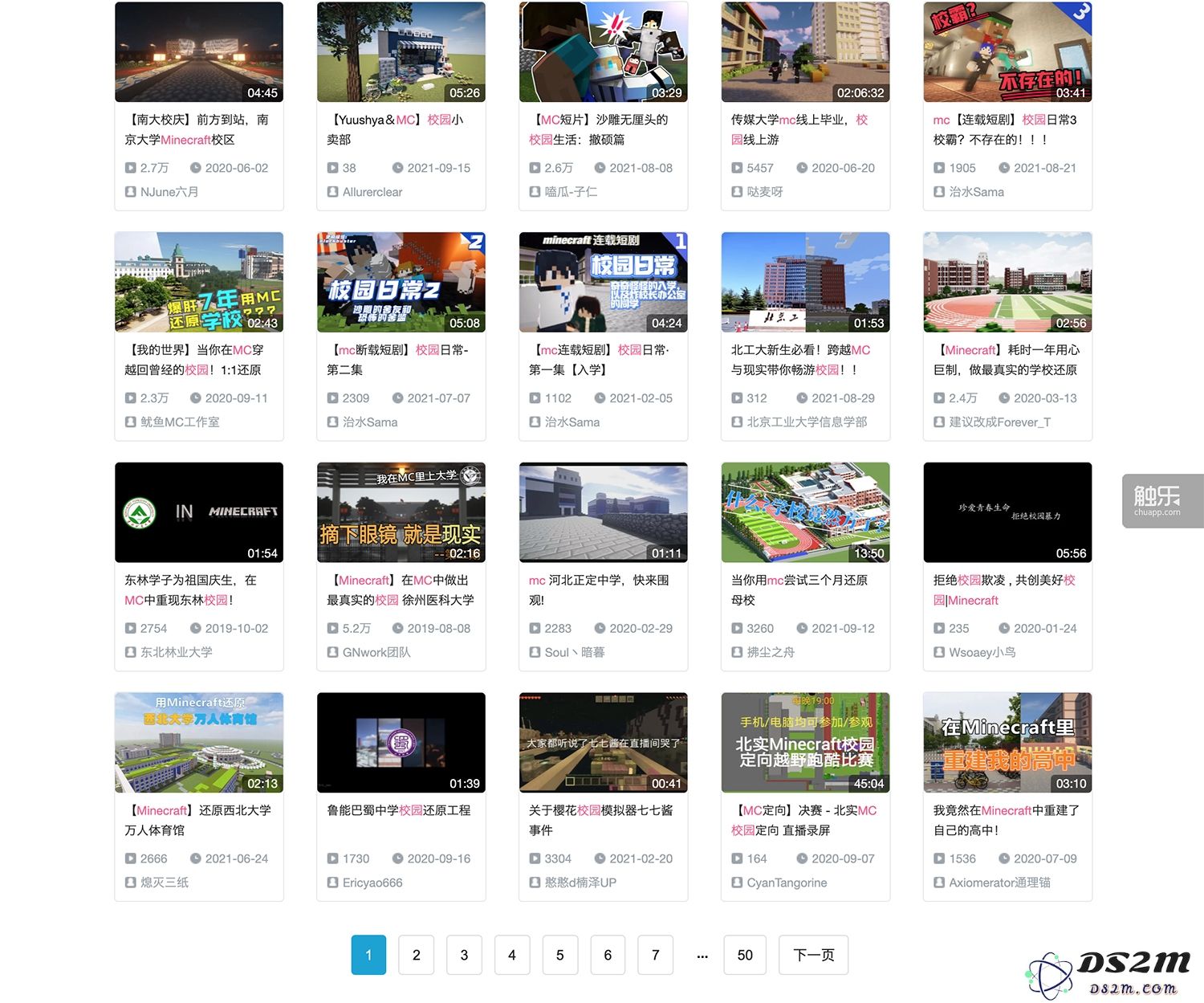
Task: Click title 鲁能巴蜀中学校园还原工程
Action: pyautogui.click(x=399, y=811)
